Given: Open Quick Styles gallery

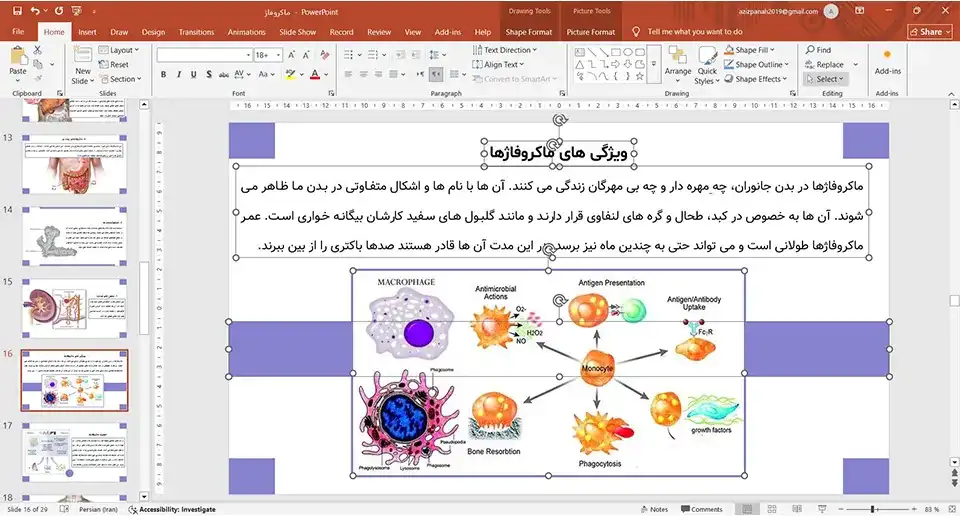Looking at the screenshot, I should [707, 66].
